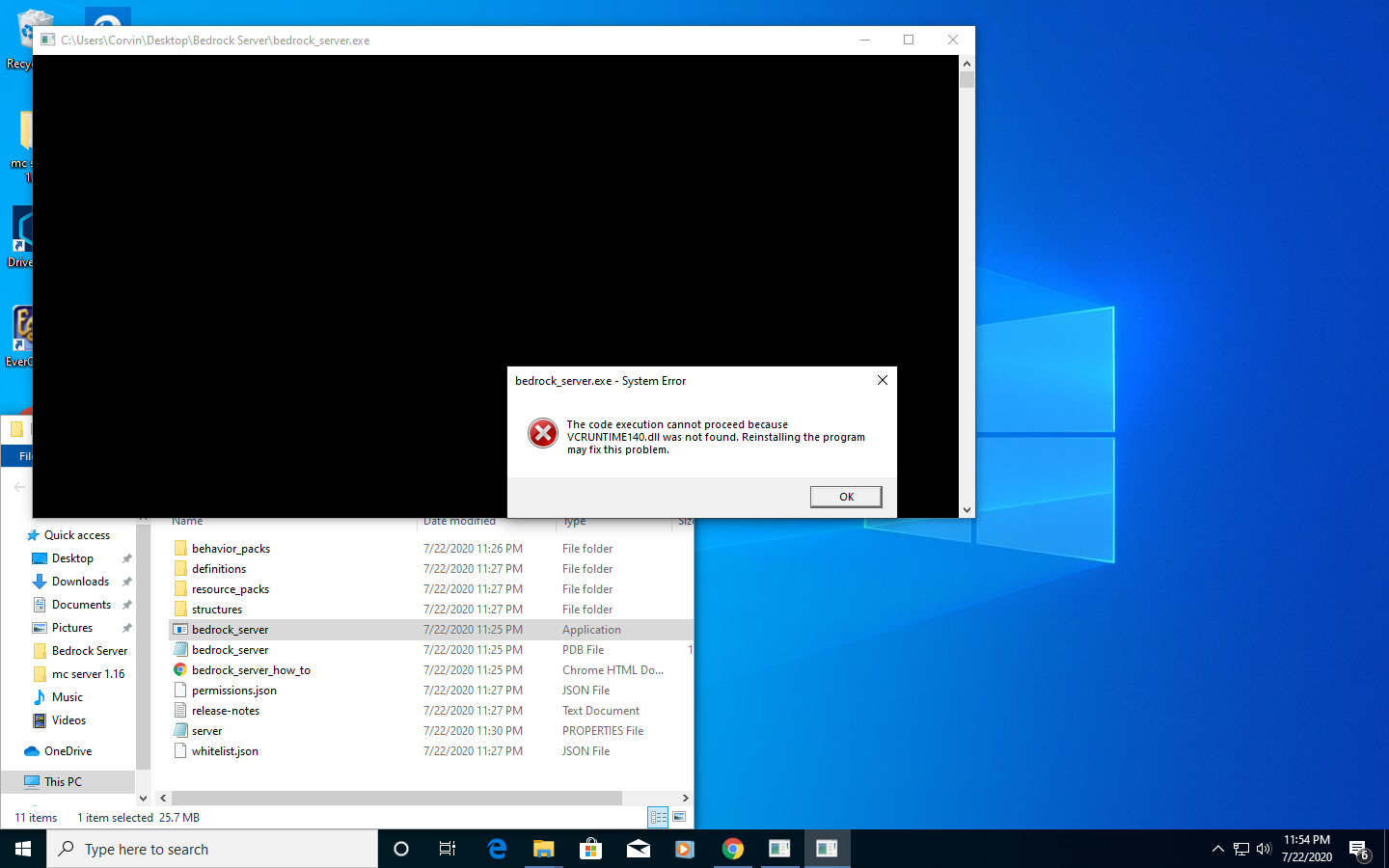
Task: Close the bedrock_server.exe System Error dialog
Action: coord(882,380)
